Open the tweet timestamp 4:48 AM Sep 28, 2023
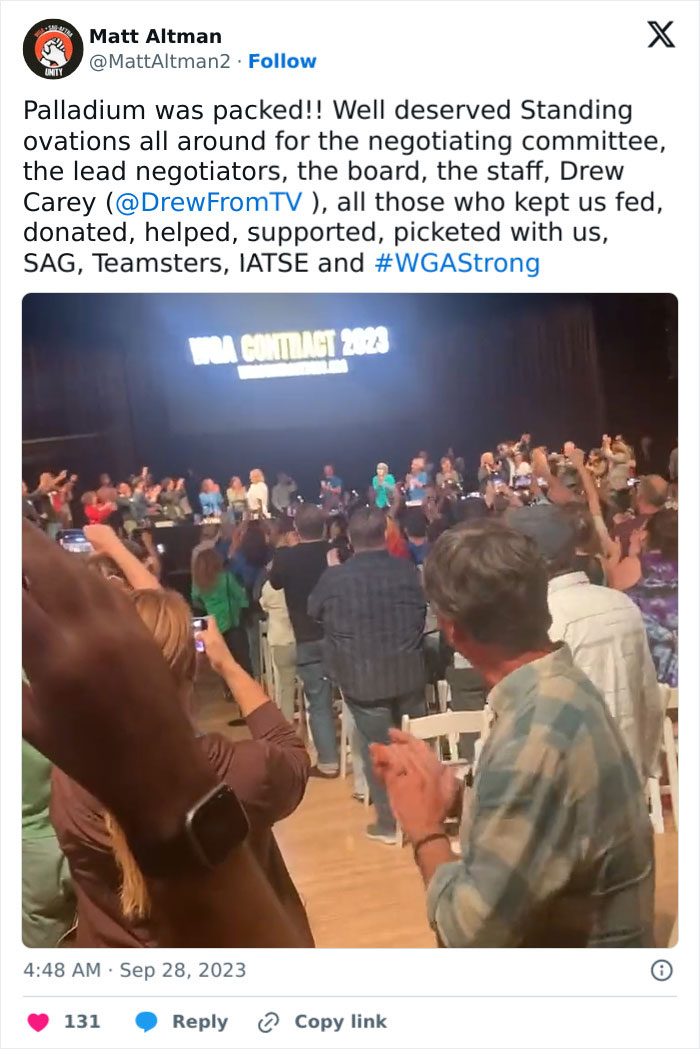 (135, 970)
